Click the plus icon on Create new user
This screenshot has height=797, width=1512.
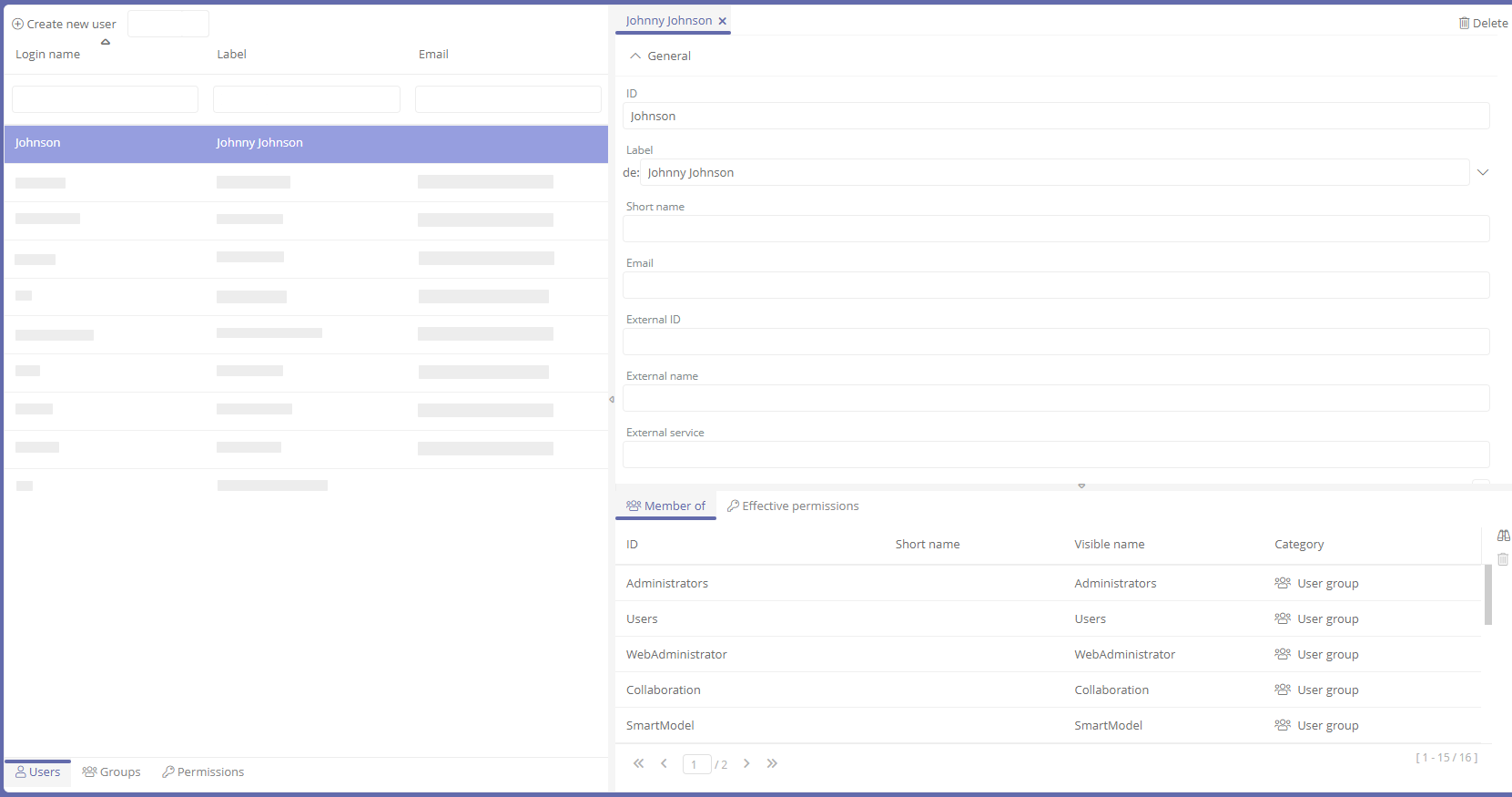(17, 25)
